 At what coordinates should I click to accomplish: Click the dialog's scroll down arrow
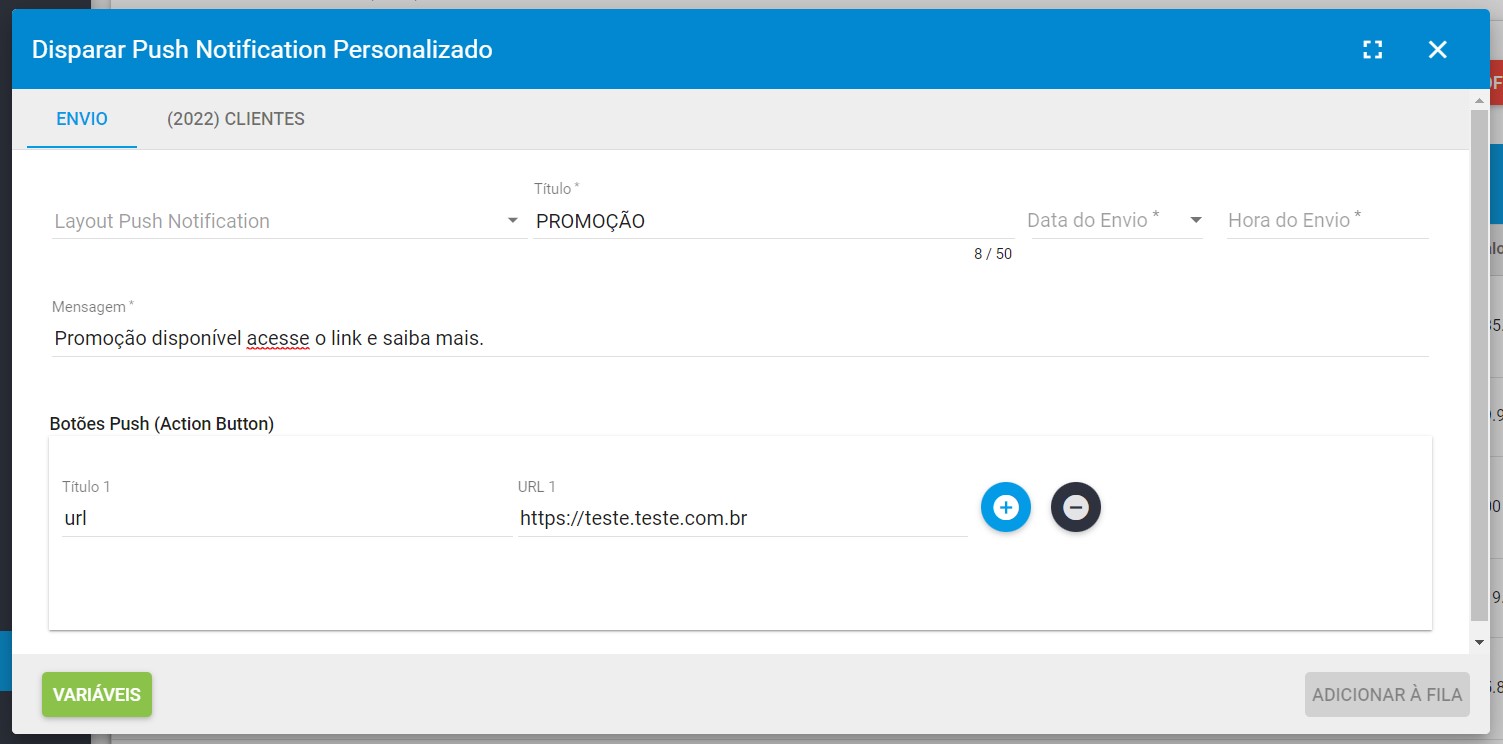[x=1479, y=642]
